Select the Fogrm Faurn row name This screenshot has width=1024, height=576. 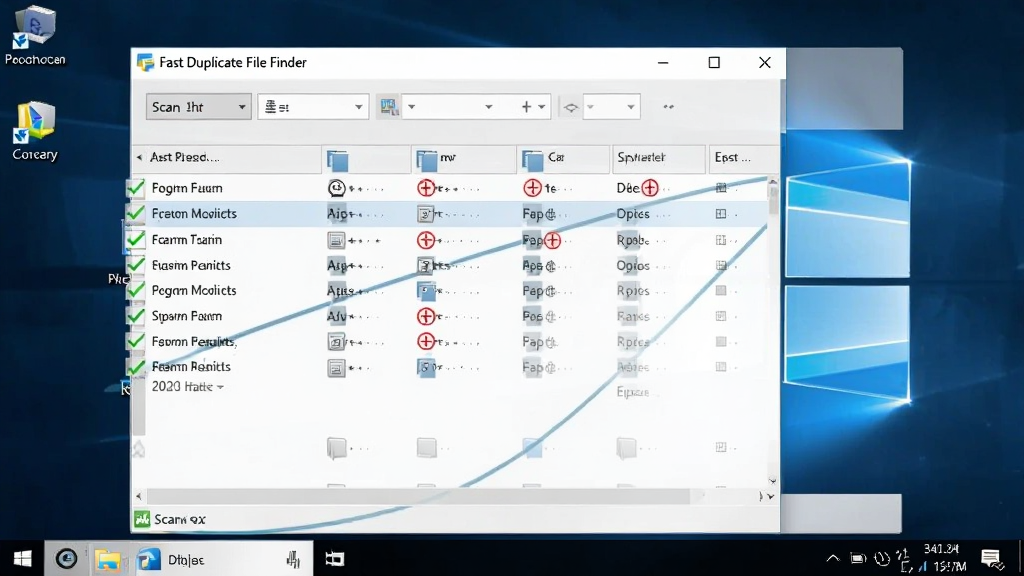pos(187,188)
